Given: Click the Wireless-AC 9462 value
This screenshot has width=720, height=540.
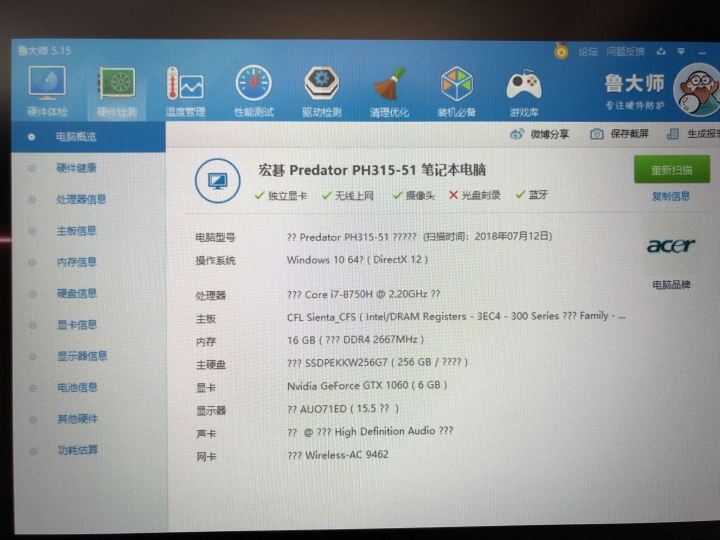Looking at the screenshot, I should pos(338,455).
